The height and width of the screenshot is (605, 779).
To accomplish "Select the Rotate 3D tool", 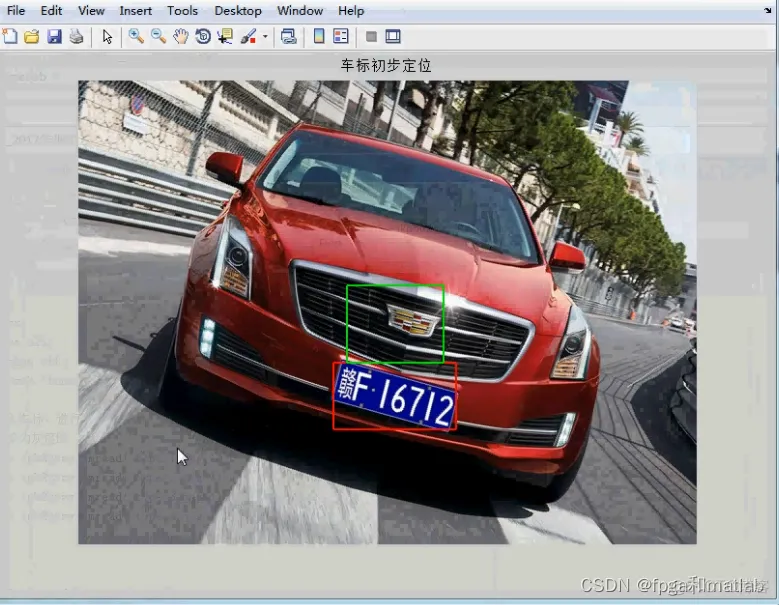I will (203, 36).
